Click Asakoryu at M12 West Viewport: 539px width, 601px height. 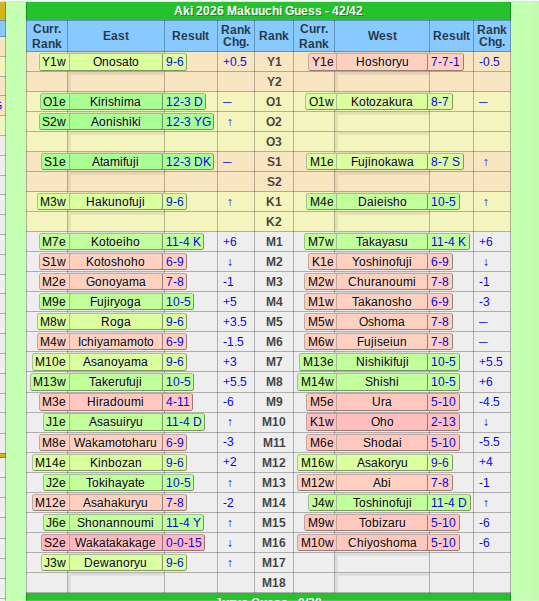click(x=382, y=462)
